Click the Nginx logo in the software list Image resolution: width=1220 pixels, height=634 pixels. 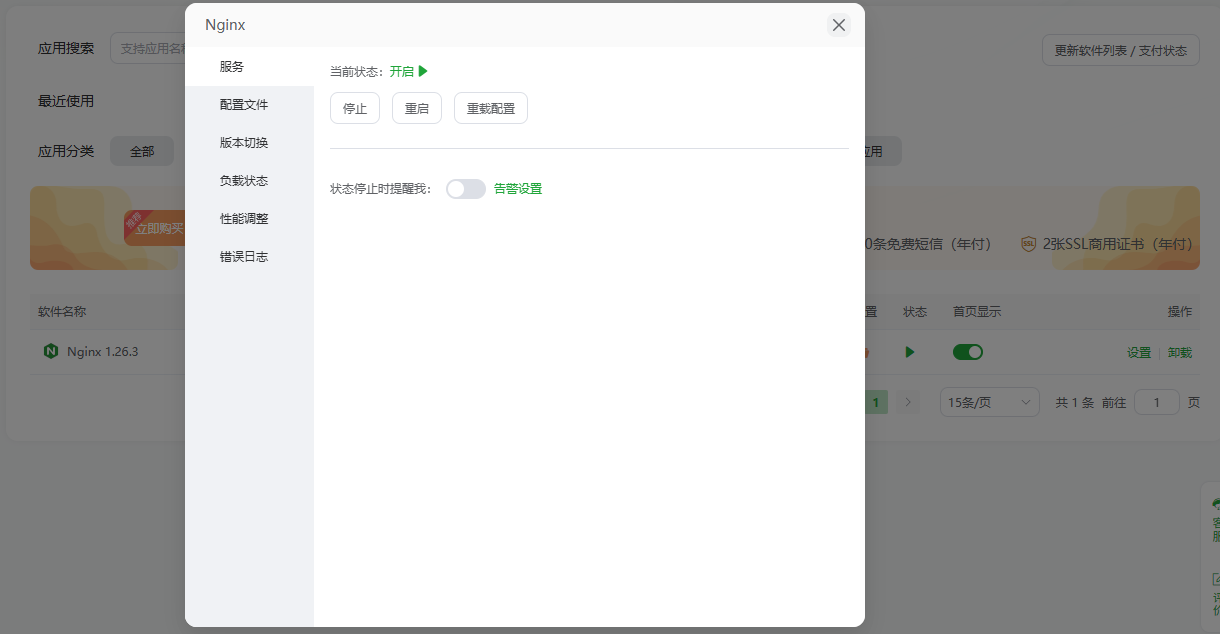click(x=52, y=352)
